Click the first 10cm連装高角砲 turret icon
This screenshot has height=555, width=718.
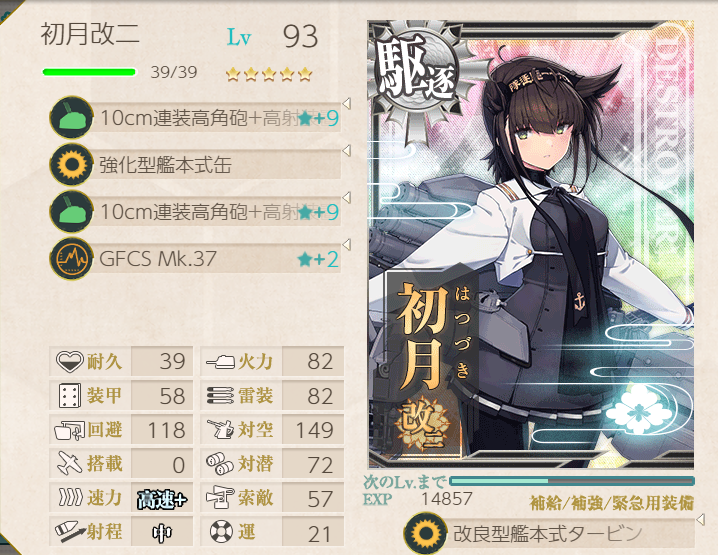pos(71,117)
